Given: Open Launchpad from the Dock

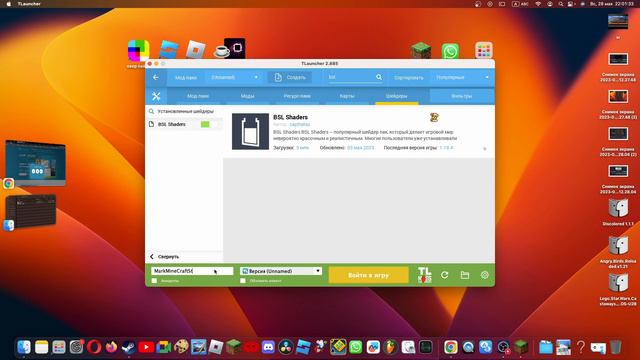Looking at the screenshot, I should click(x=59, y=347).
